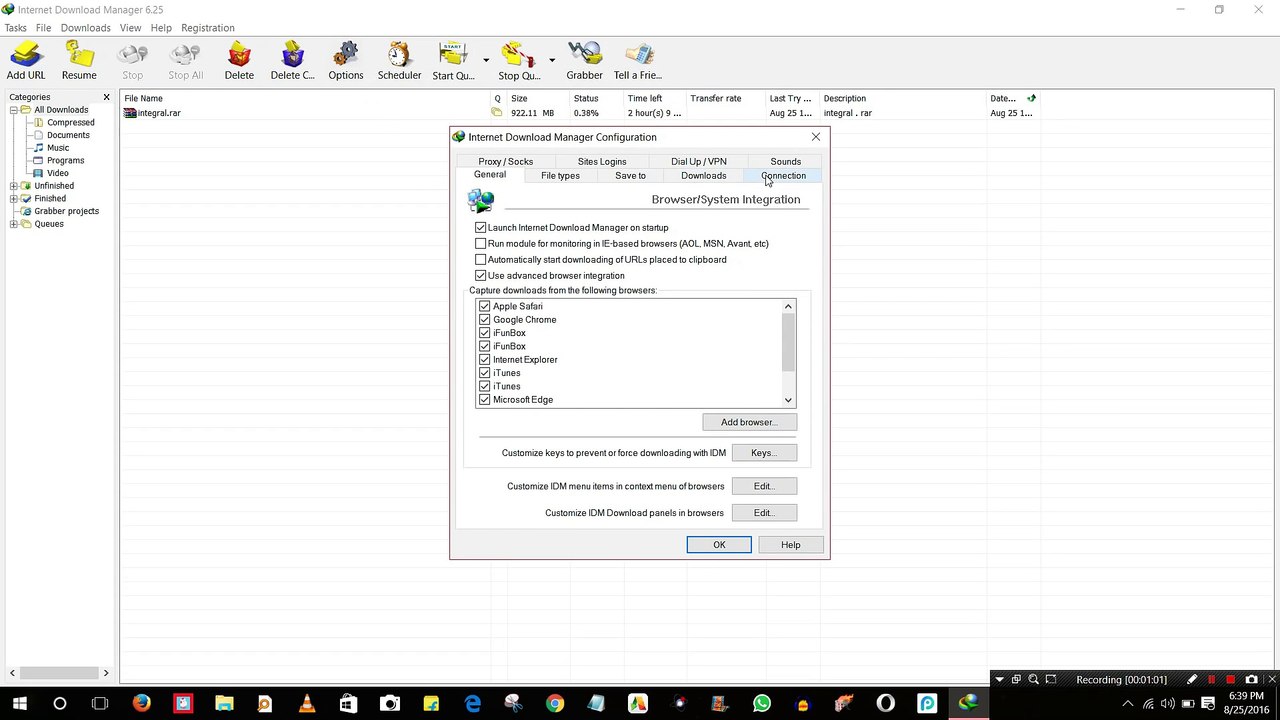
Task: Uncheck Internet Explorer in browser list
Action: (x=485, y=360)
